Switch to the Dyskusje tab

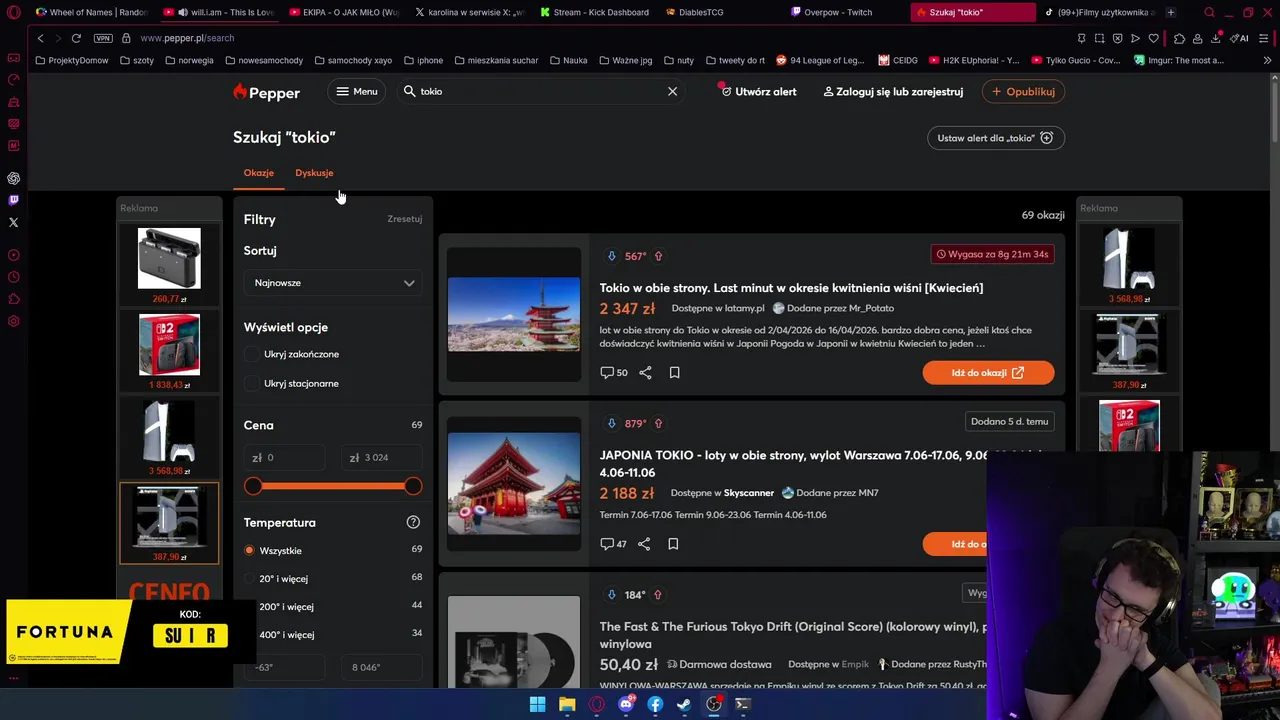pos(314,173)
